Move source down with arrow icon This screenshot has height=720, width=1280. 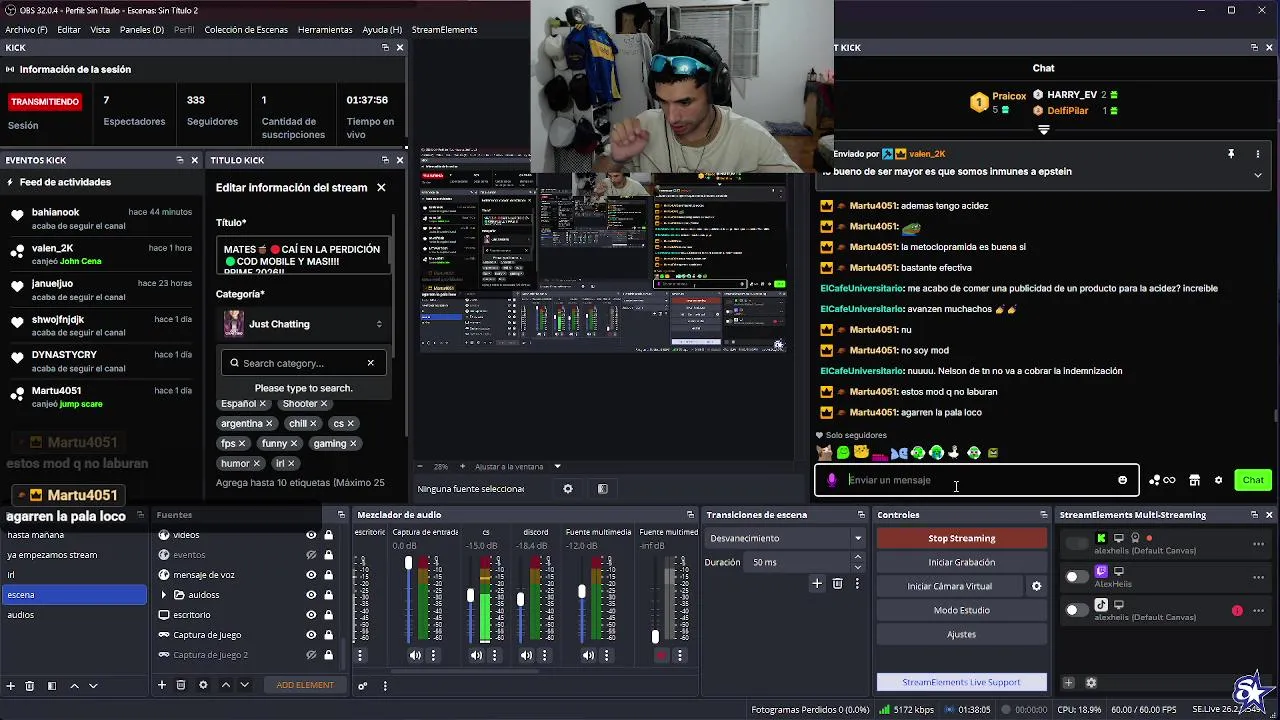pos(244,685)
